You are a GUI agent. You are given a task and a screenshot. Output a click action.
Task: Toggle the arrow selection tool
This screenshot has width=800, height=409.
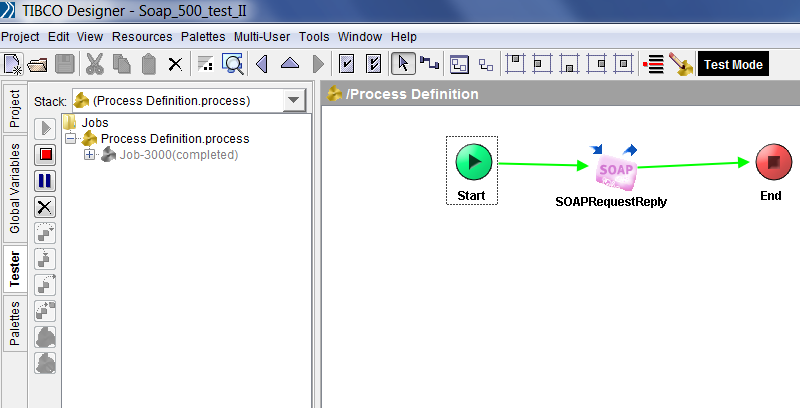(x=403, y=65)
